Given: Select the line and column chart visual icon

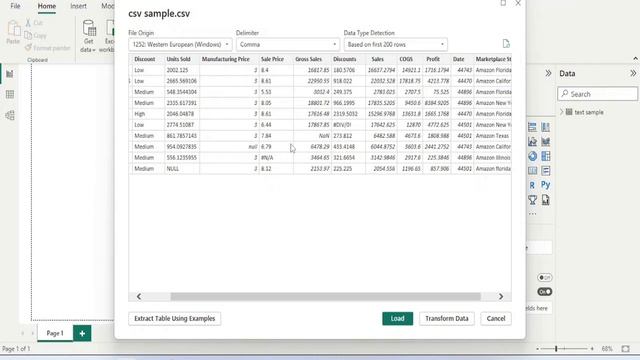Looking at the screenshot, I should [x=546, y=142].
